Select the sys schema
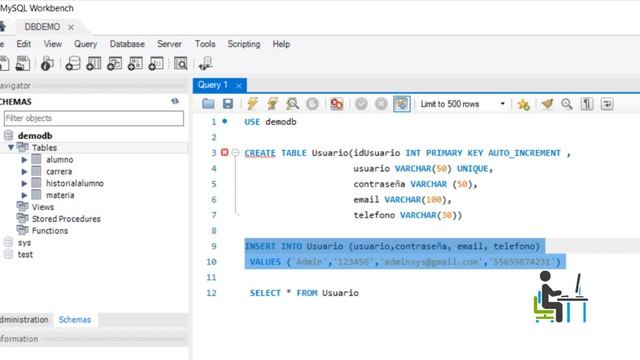Screen dimensions: 640x360 pos(24,243)
